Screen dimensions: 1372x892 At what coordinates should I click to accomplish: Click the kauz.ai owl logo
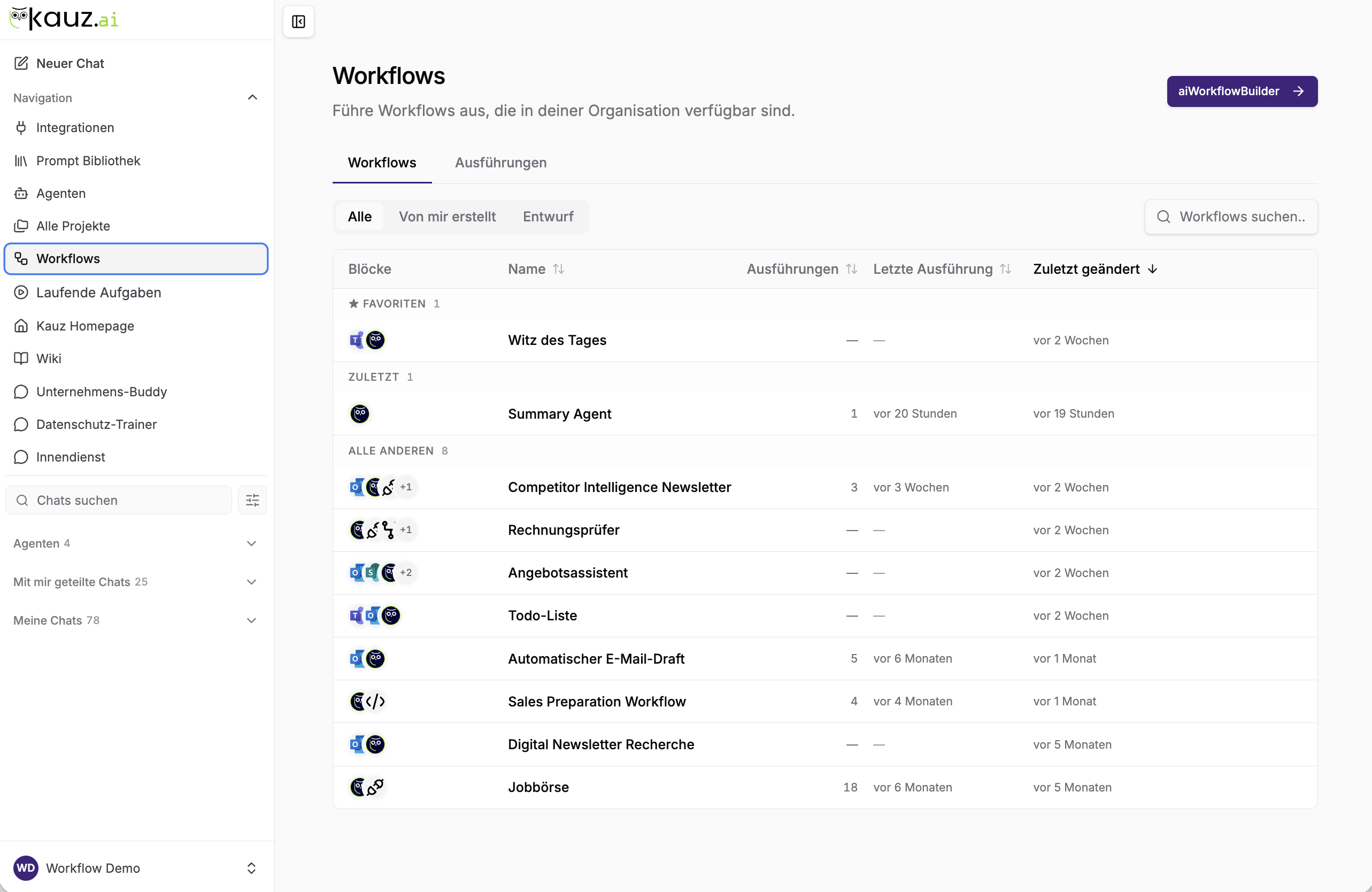tap(64, 19)
